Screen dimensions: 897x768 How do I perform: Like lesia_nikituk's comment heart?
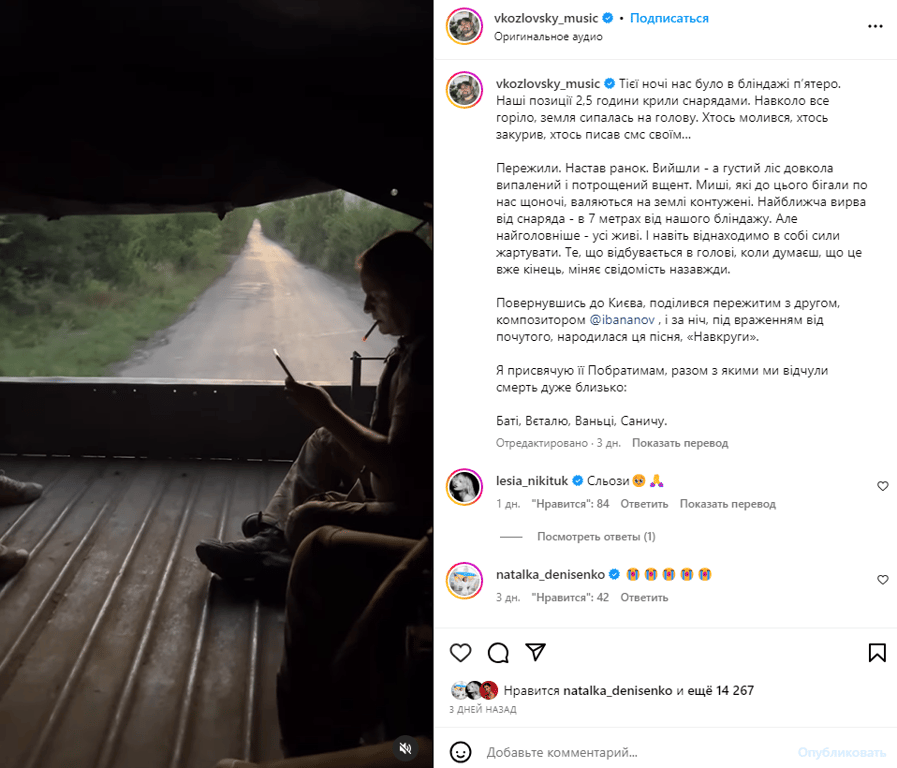point(883,486)
